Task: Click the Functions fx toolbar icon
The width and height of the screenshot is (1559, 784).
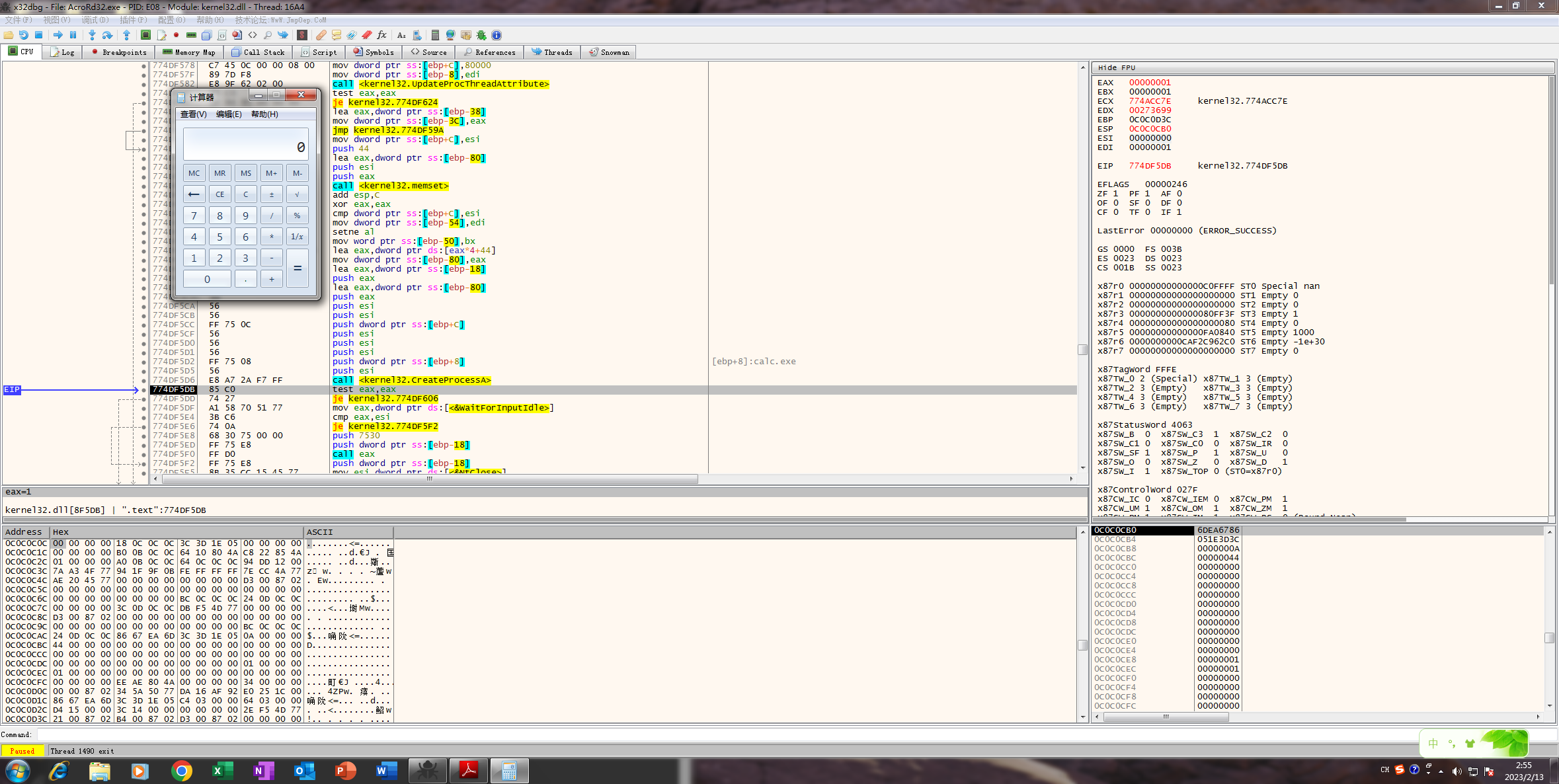Action: 382,35
